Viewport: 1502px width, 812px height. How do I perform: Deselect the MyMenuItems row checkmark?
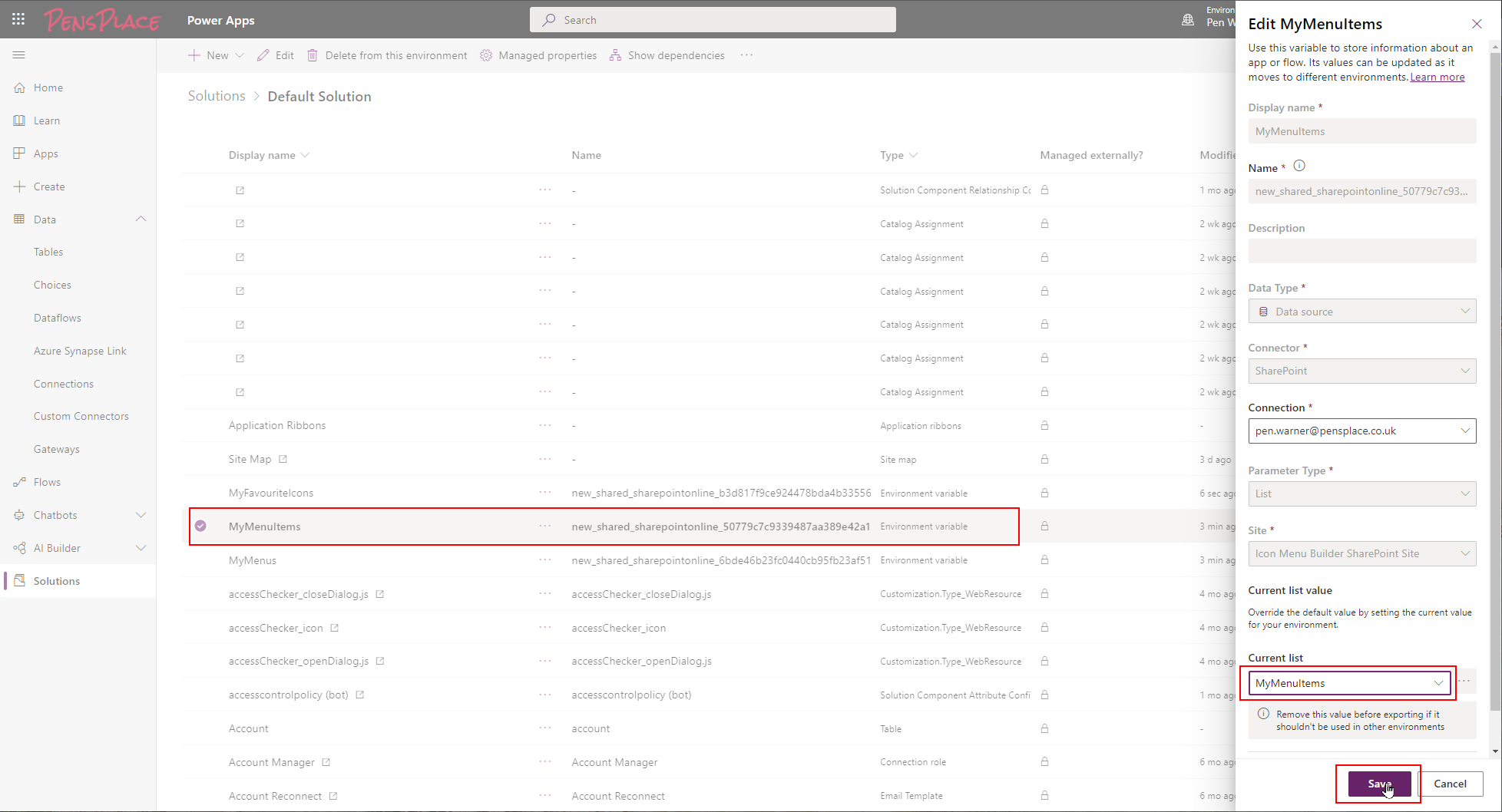tap(200, 526)
